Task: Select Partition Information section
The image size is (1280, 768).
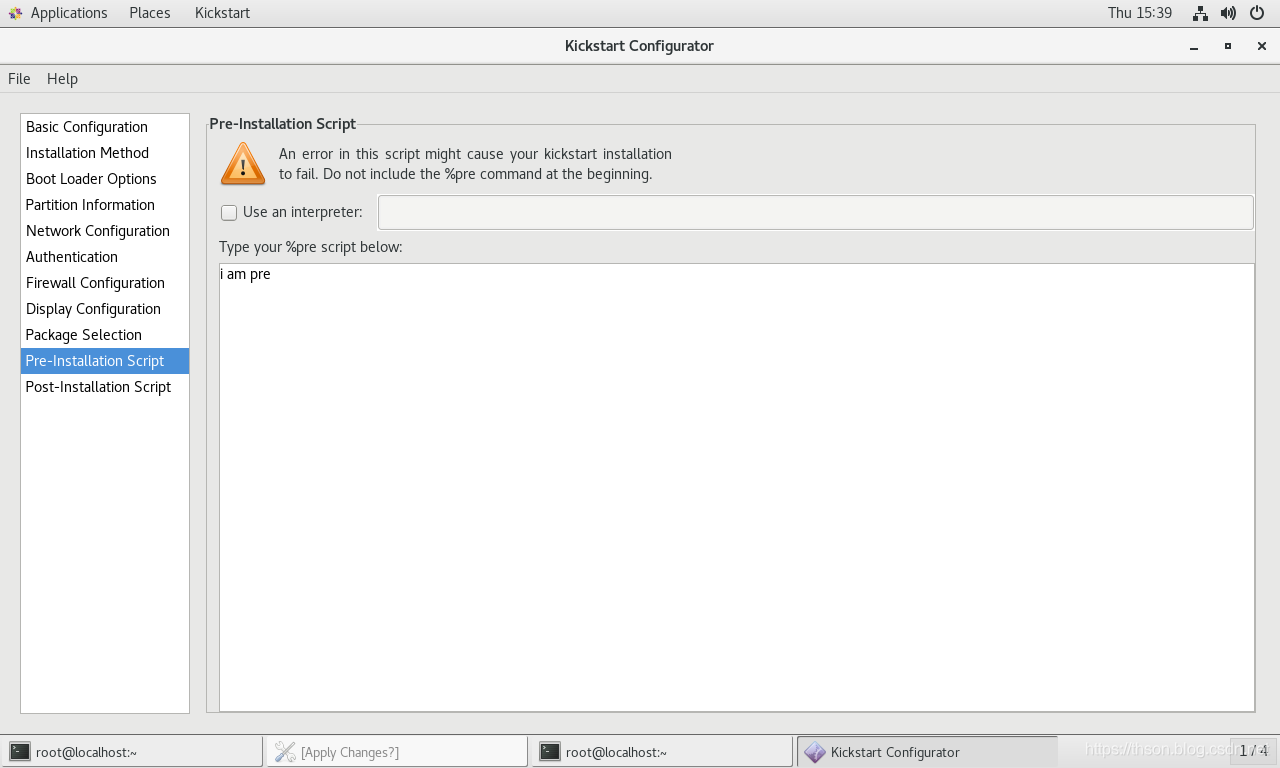Action: (90, 205)
